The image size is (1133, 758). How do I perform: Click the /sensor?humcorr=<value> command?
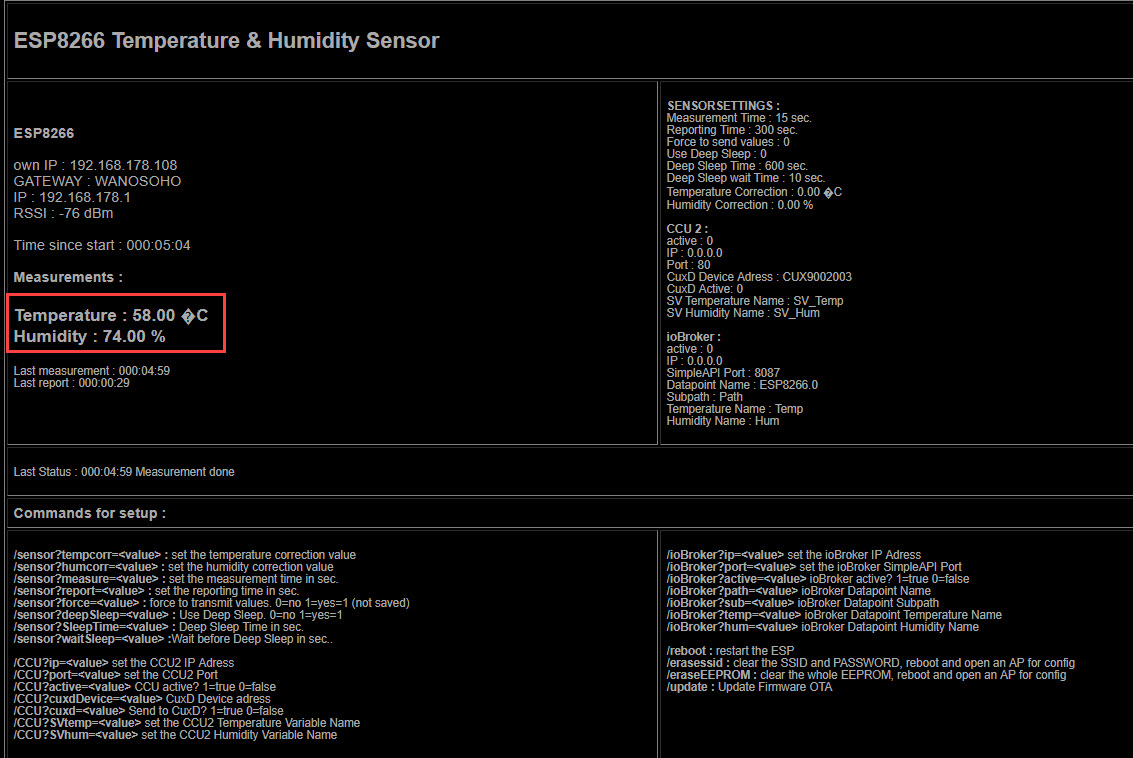tap(173, 567)
